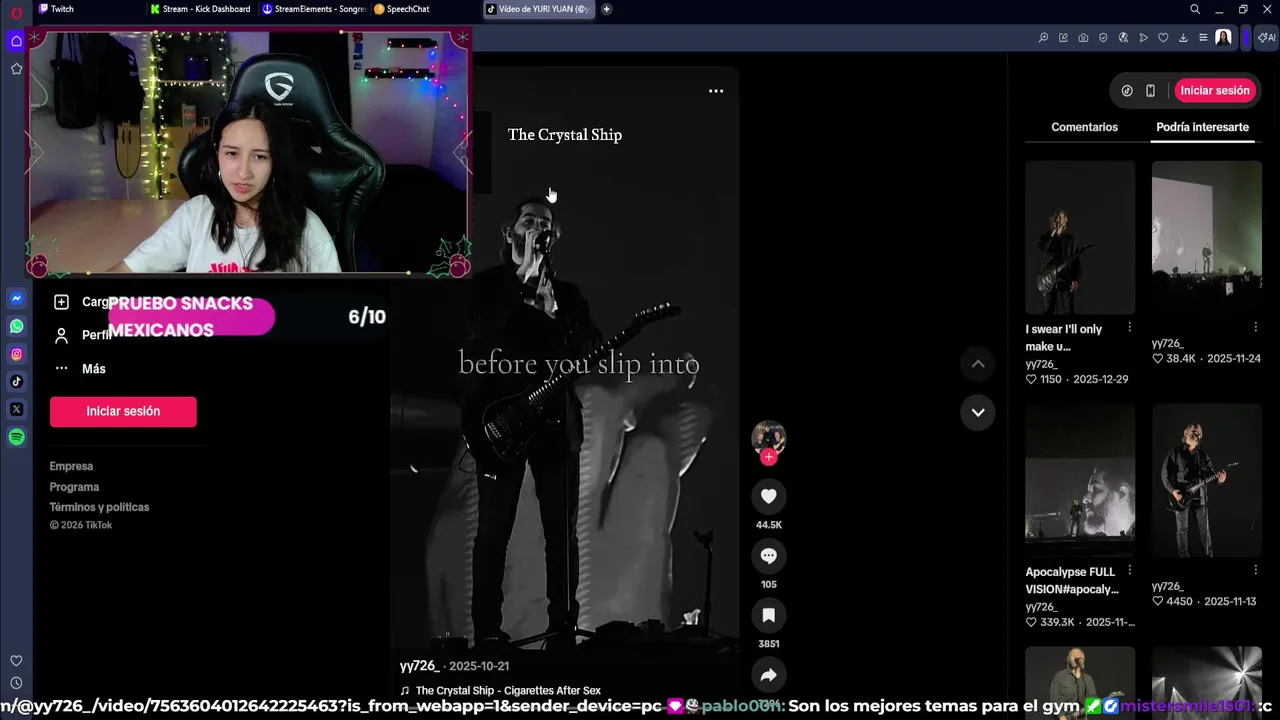
Task: Open browser profile avatar
Action: tap(1224, 38)
